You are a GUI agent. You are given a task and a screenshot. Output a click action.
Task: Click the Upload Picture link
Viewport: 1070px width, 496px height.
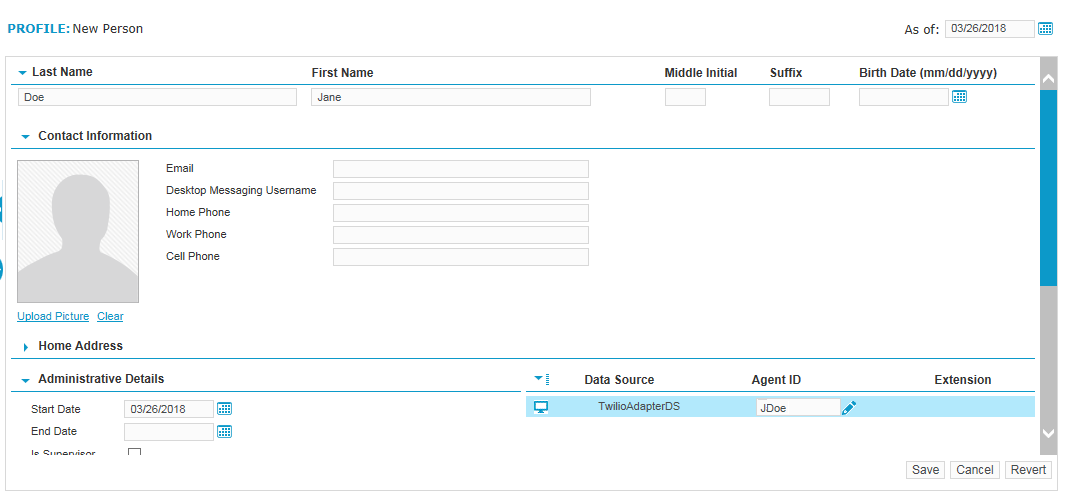tap(53, 316)
